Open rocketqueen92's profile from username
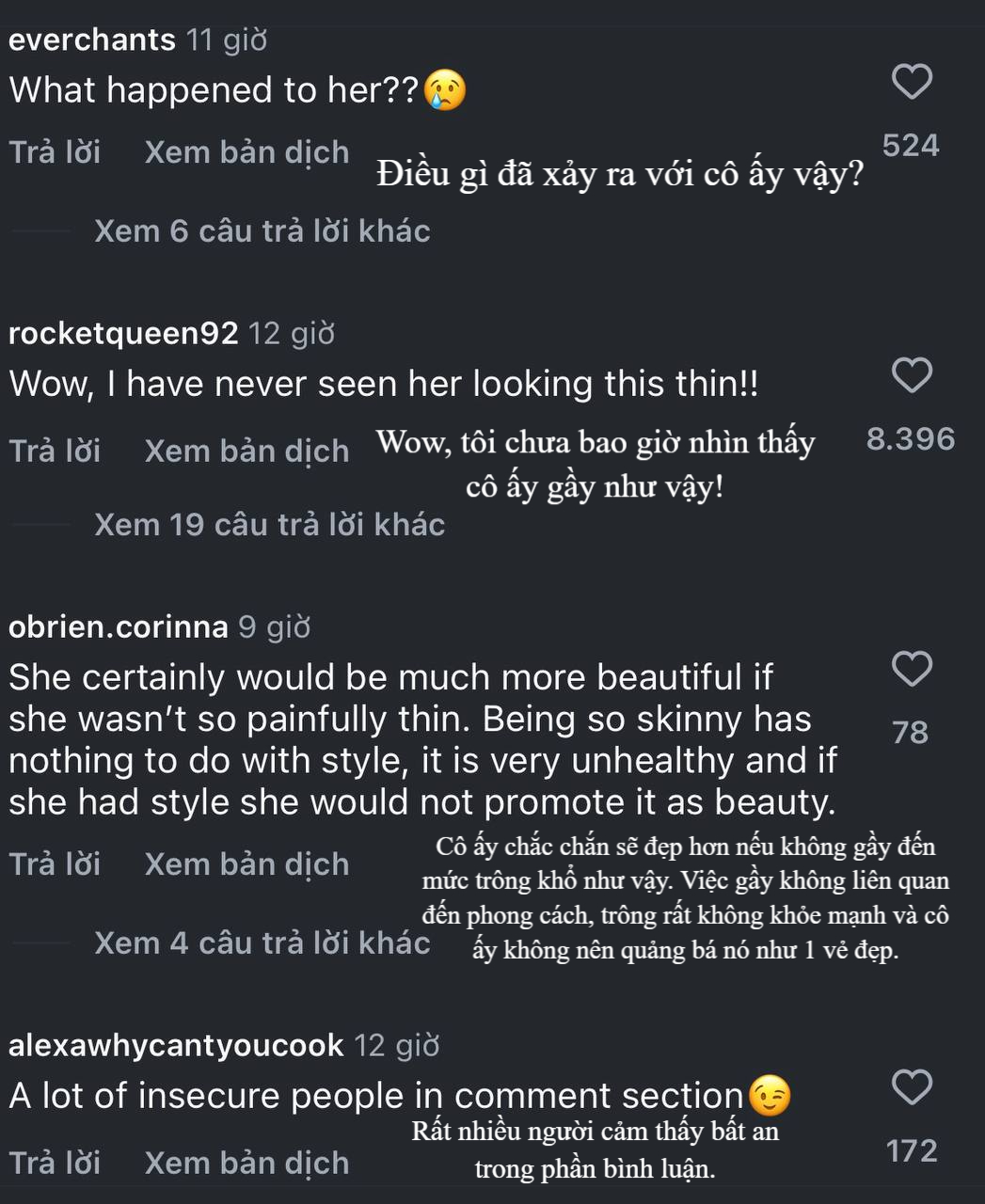This screenshot has width=985, height=1204. [x=123, y=333]
